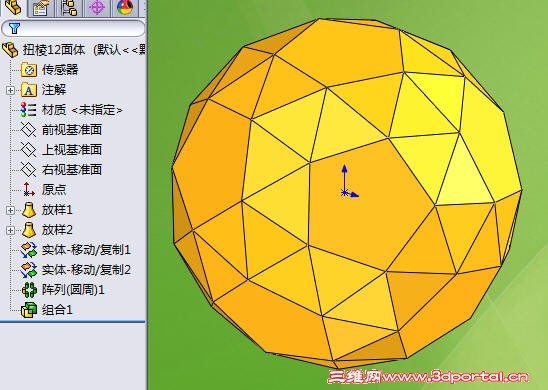
Task: Click the material icon beside 材质
Action: point(28,110)
